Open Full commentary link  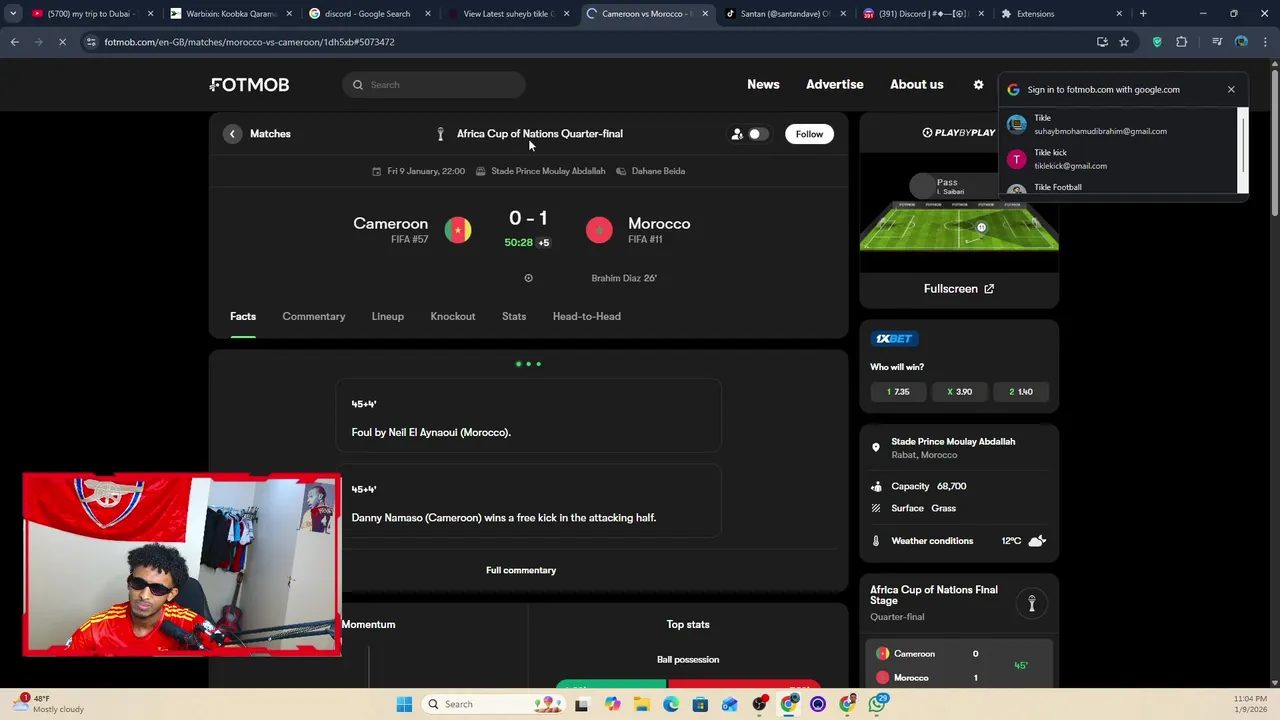(521, 570)
